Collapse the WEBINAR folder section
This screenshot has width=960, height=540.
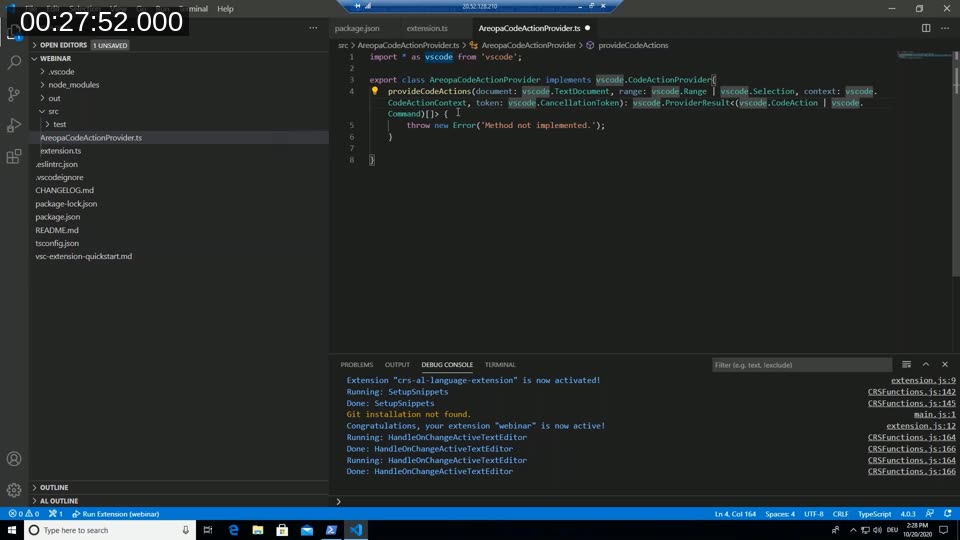(x=55, y=59)
